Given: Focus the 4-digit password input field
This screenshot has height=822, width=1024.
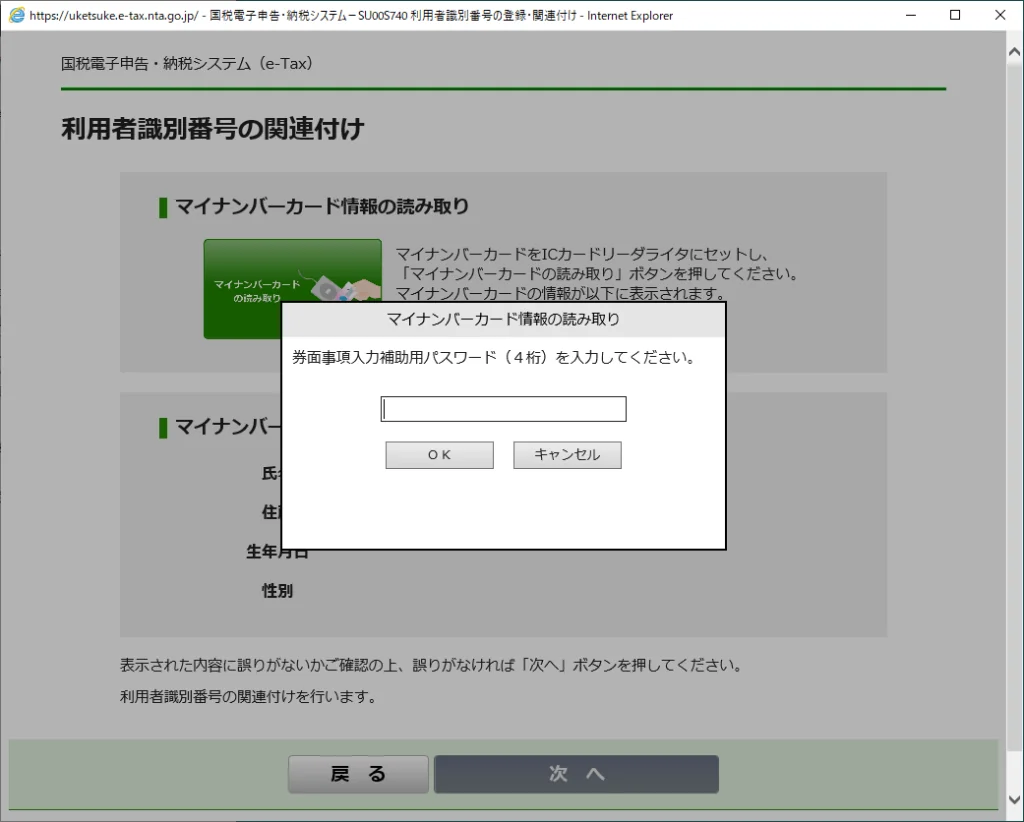Looking at the screenshot, I should pyautogui.click(x=504, y=409).
